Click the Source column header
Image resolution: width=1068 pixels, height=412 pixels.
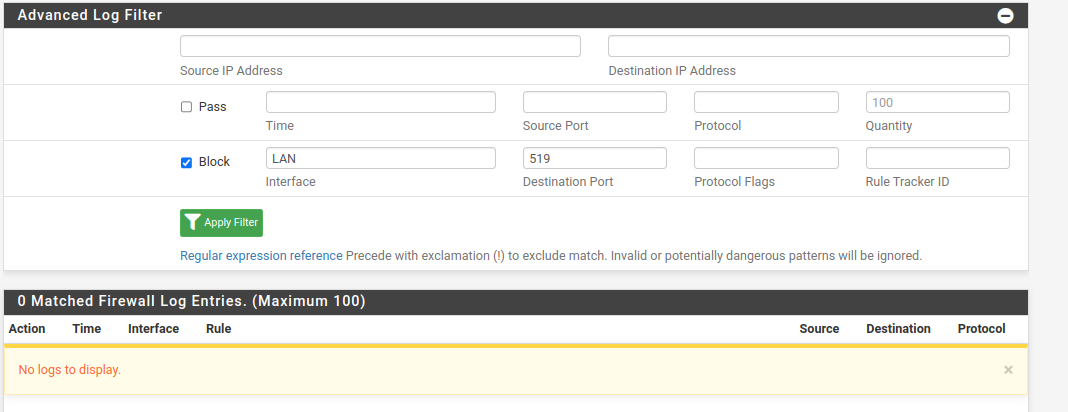(819, 329)
